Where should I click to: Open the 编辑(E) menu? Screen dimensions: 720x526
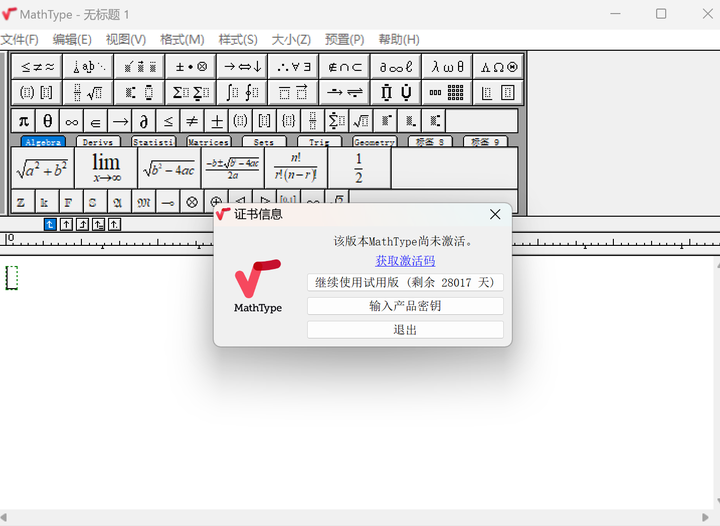(x=72, y=39)
